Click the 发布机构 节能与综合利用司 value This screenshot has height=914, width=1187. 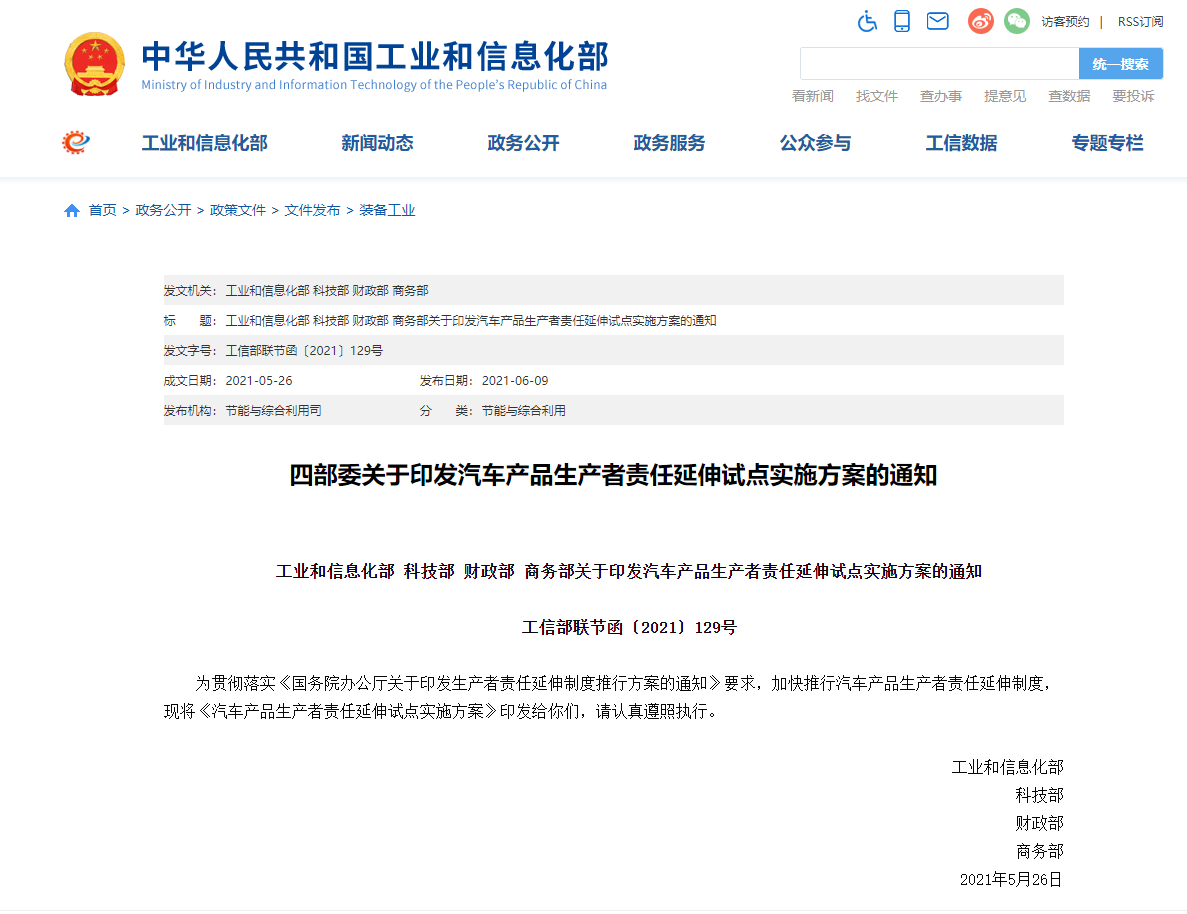tap(273, 410)
